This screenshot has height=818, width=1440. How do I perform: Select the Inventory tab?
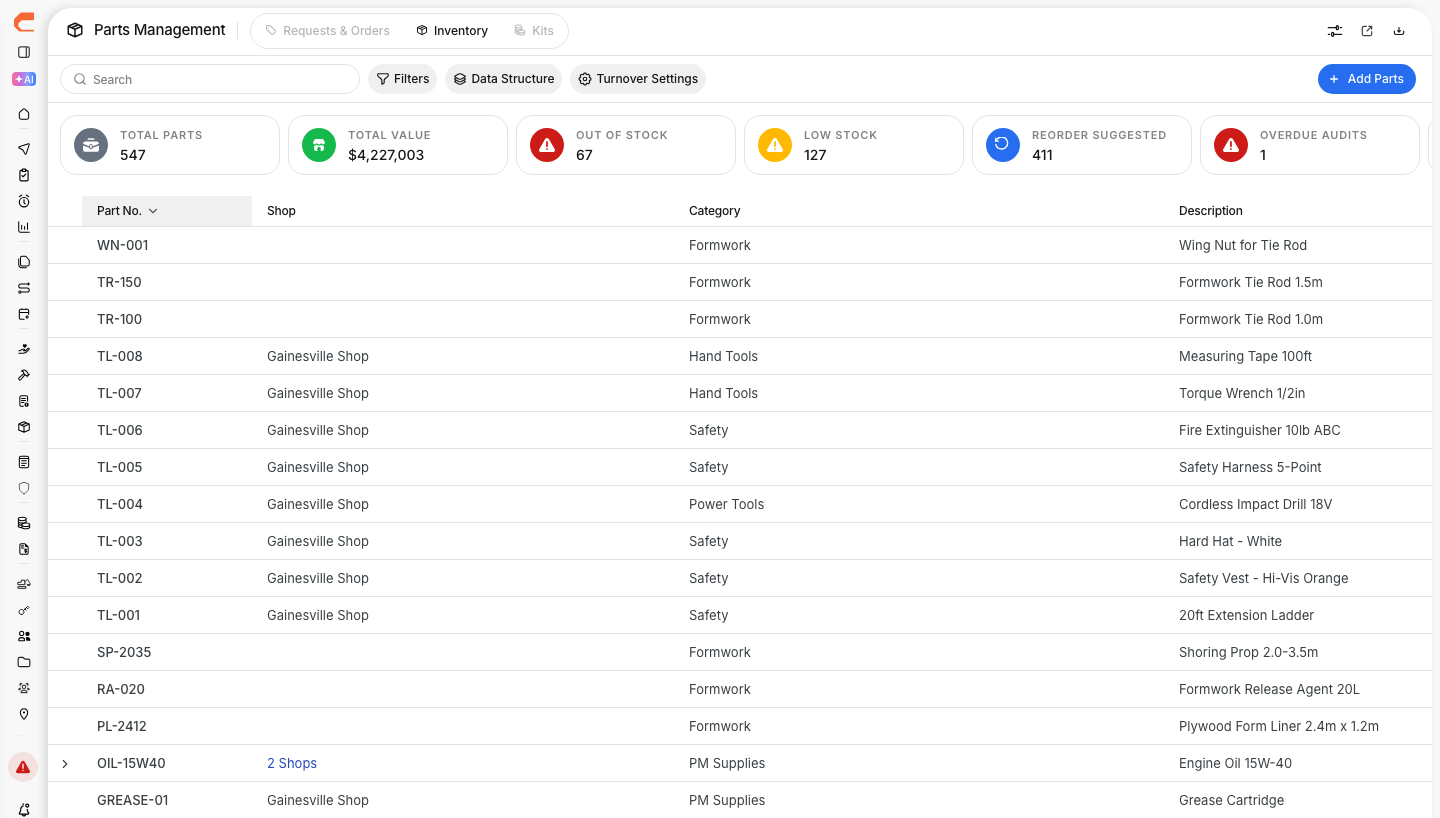pos(452,31)
